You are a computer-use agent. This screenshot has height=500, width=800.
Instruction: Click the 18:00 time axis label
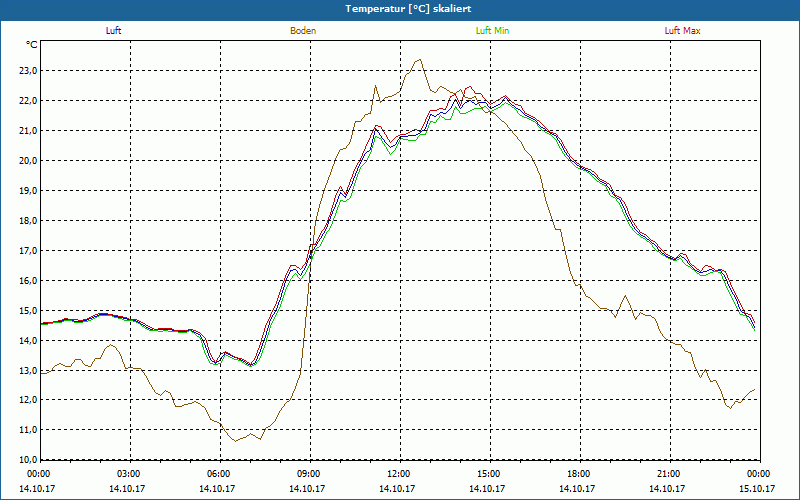(580, 474)
